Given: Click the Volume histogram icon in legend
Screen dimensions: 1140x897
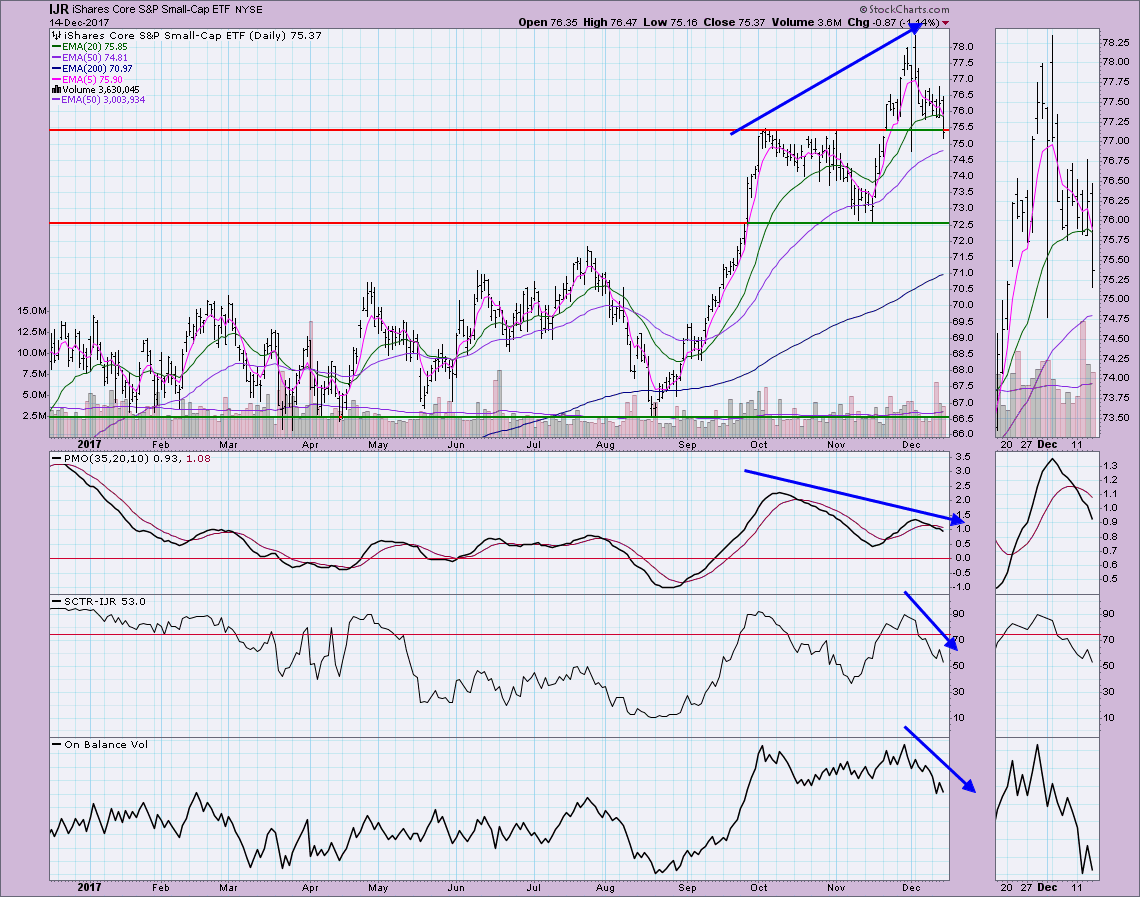Looking at the screenshot, I should [x=56, y=89].
